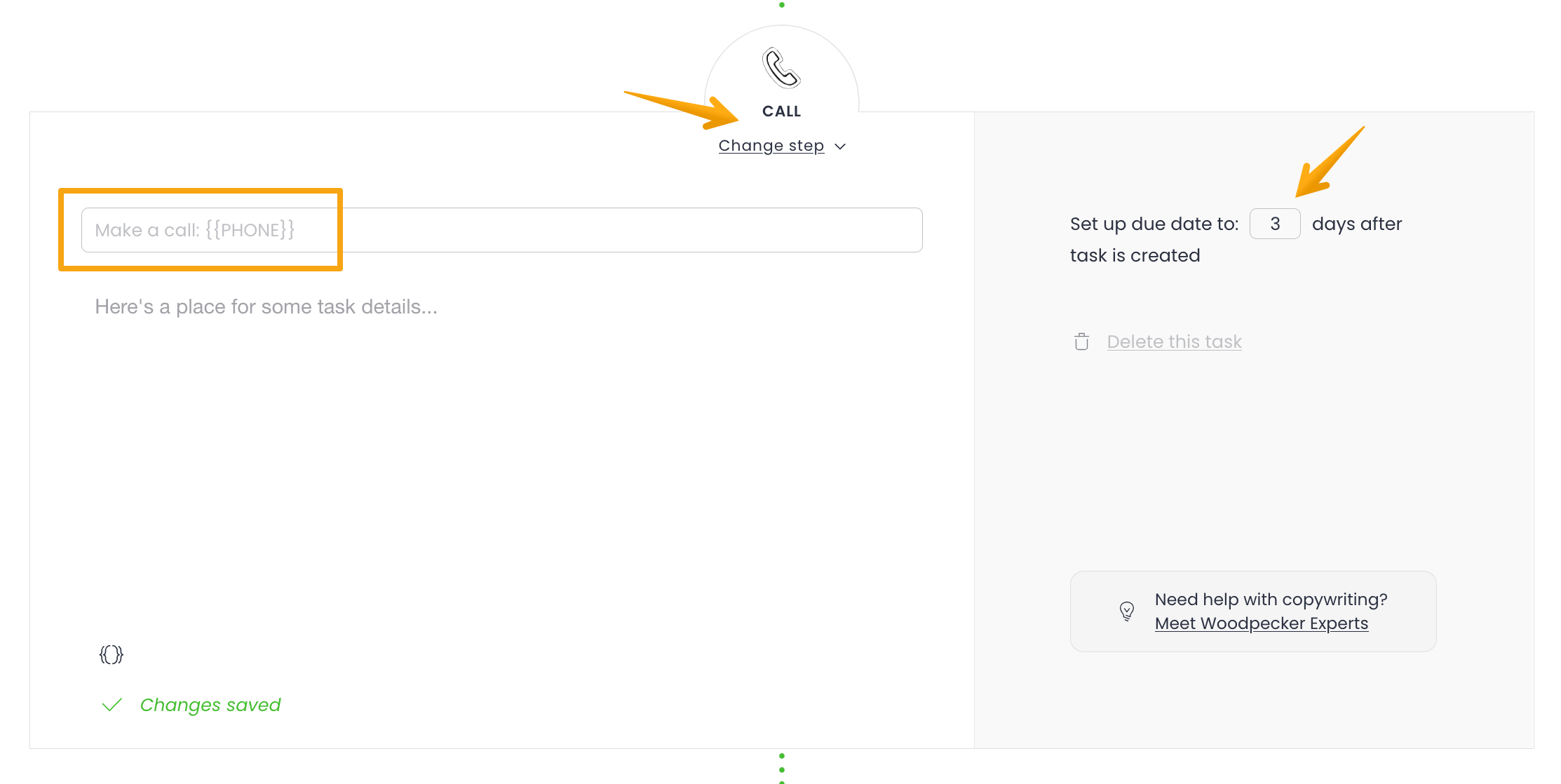1561x784 pixels.
Task: Click the PHONE placeholder snippet in title
Action: point(250,230)
